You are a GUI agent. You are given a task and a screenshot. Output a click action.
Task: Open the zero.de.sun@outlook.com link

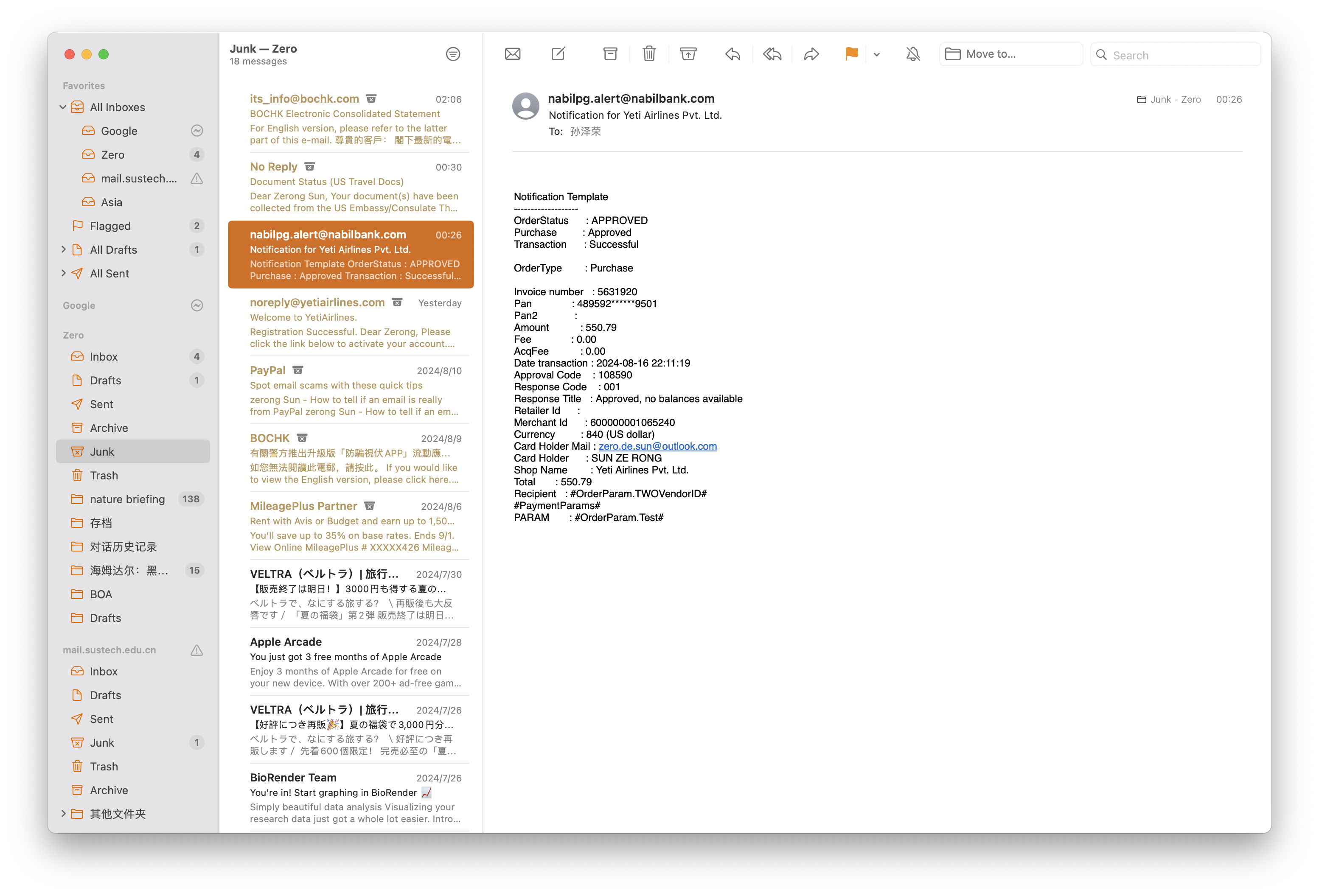click(x=657, y=446)
